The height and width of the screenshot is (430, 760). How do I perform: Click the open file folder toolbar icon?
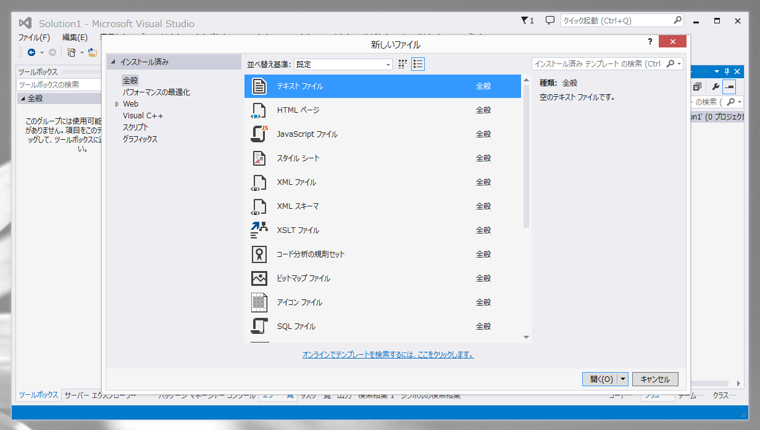(x=92, y=52)
